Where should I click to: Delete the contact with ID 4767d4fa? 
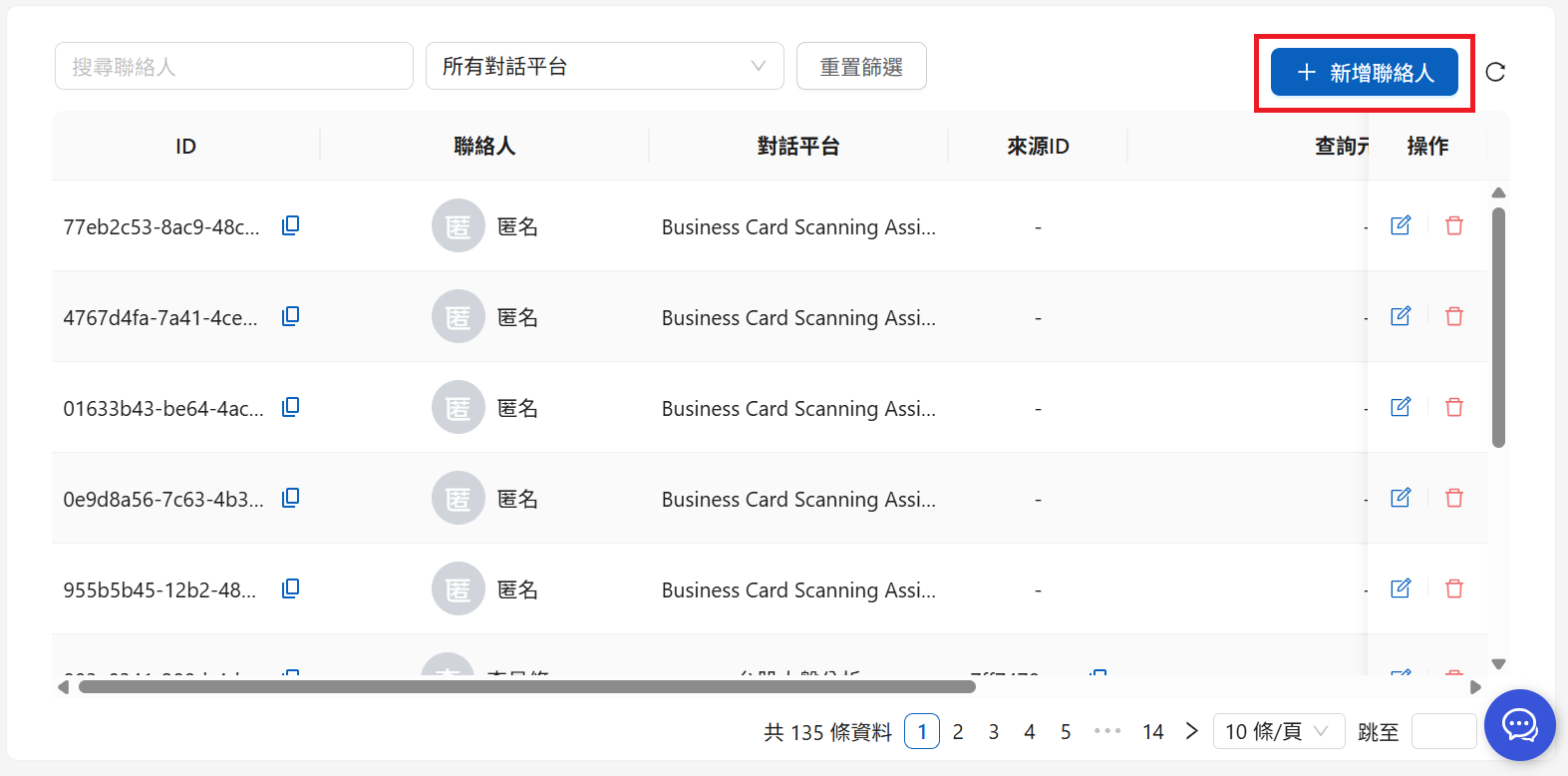(1454, 316)
